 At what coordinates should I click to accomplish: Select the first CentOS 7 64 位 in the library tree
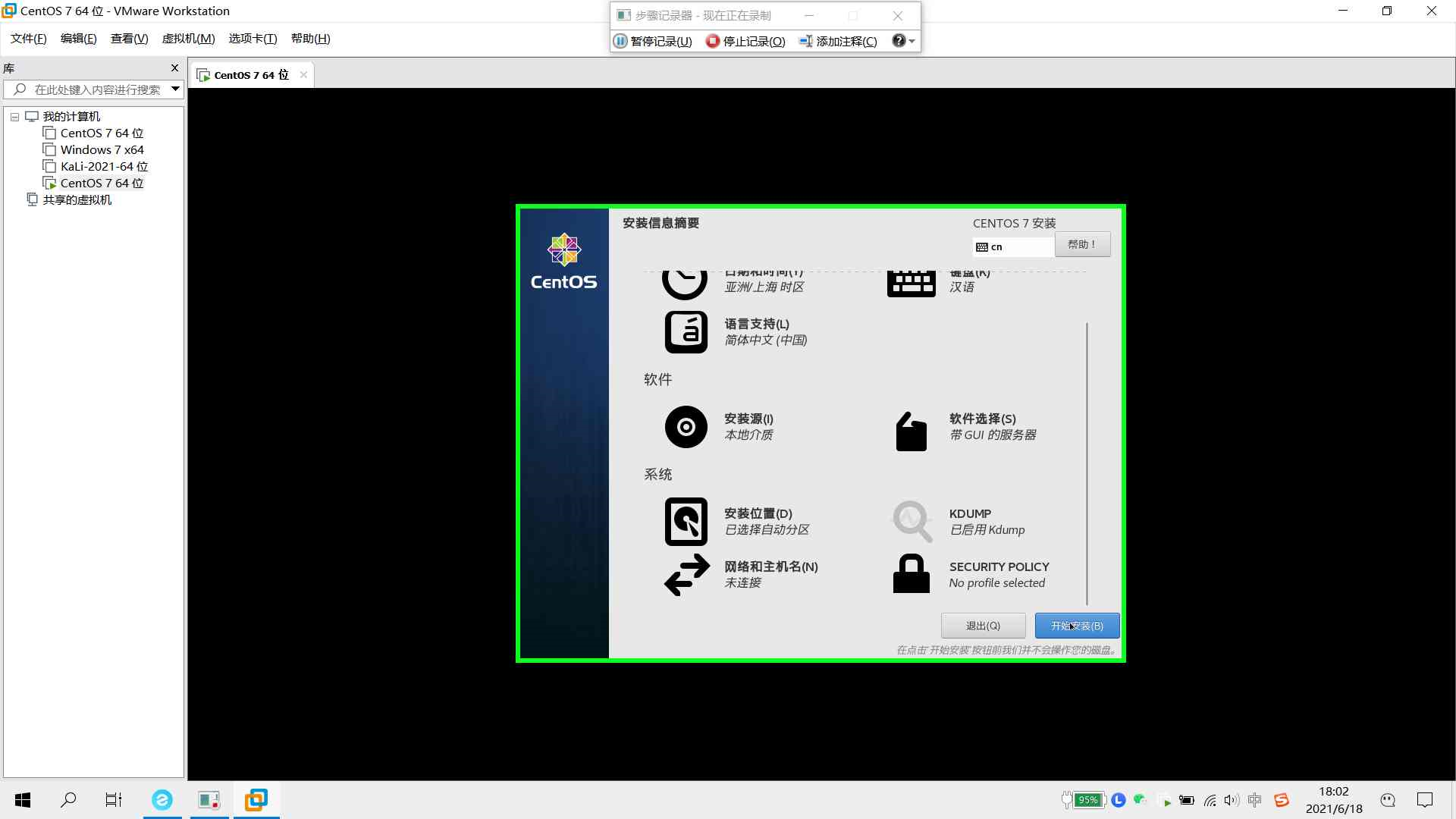click(x=102, y=133)
